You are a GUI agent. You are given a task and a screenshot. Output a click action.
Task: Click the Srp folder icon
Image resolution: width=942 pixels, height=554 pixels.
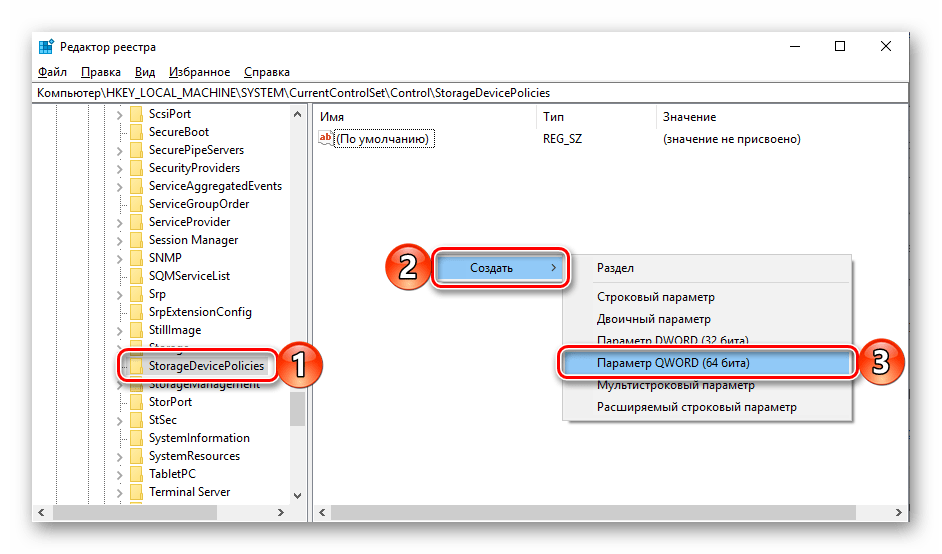pyautogui.click(x=137, y=294)
